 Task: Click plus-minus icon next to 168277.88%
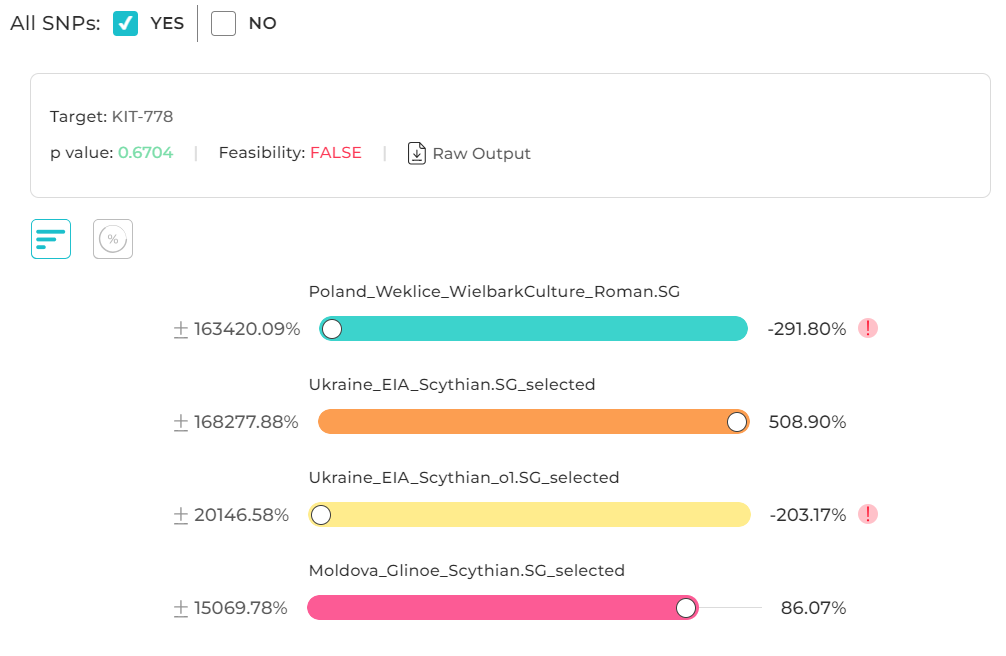tap(181, 423)
